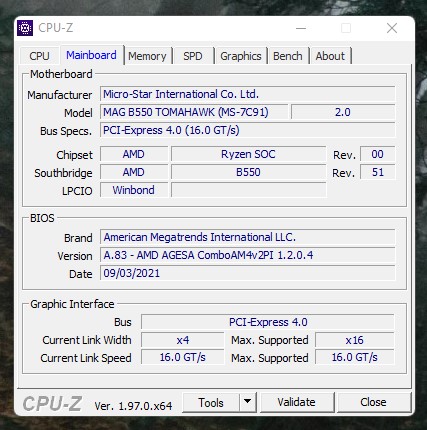Open the Memory tab

[147, 56]
